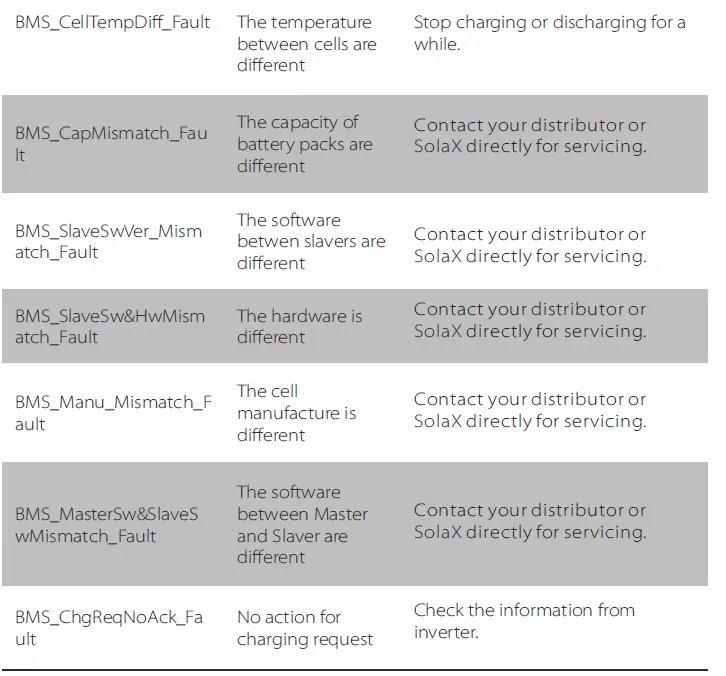Click "The cell manufacture is different" description
Image resolution: width=726 pixels, height=676 pixels.
pos(296,413)
